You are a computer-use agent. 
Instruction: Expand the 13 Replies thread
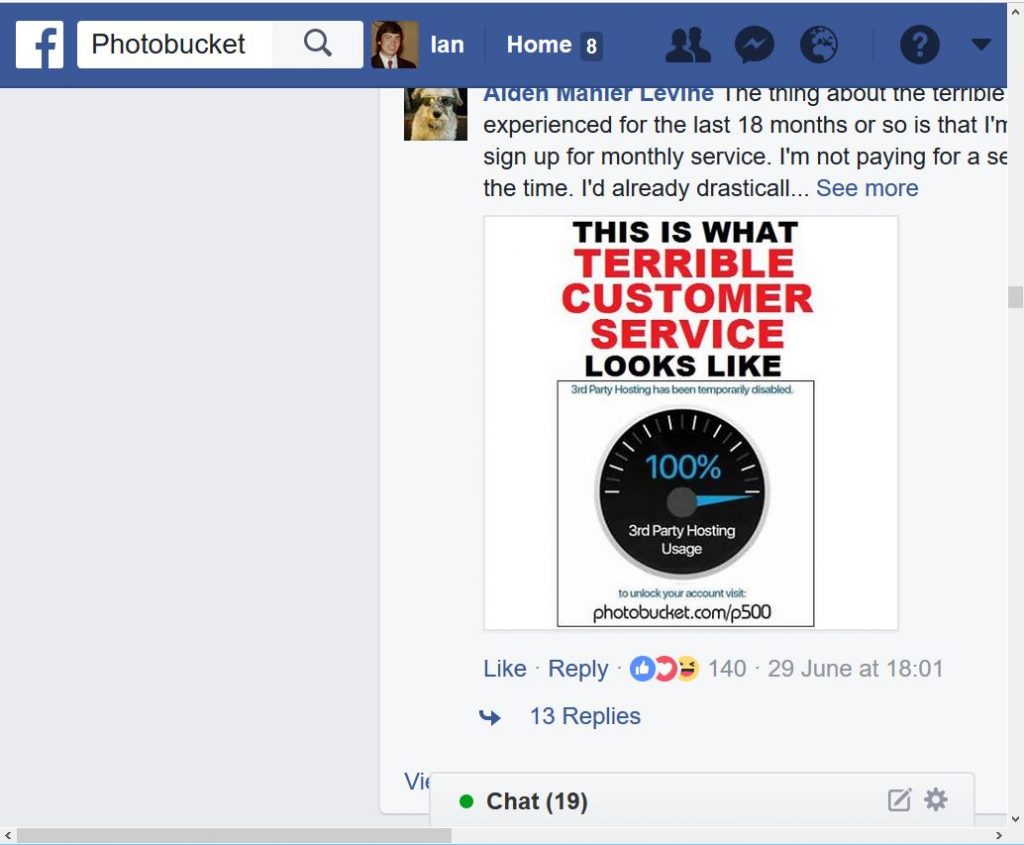tap(586, 716)
